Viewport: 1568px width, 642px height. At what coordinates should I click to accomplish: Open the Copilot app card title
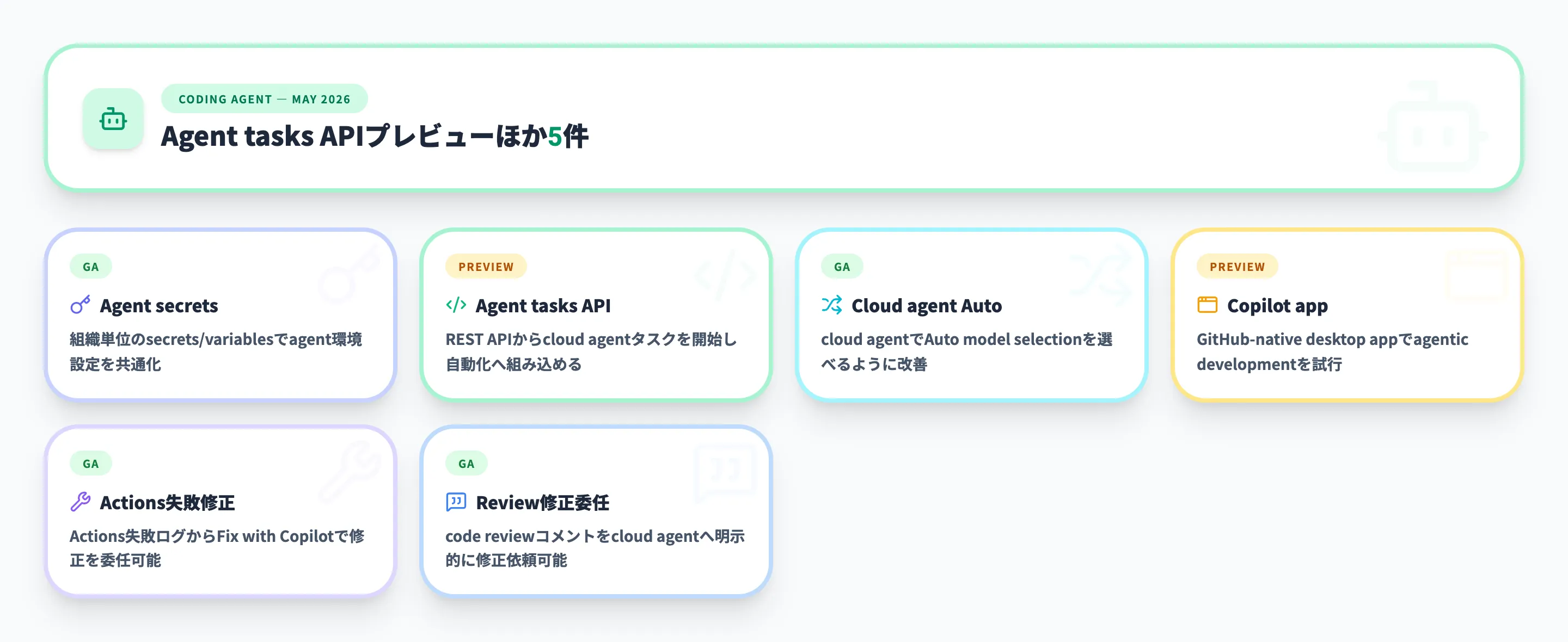click(1277, 305)
